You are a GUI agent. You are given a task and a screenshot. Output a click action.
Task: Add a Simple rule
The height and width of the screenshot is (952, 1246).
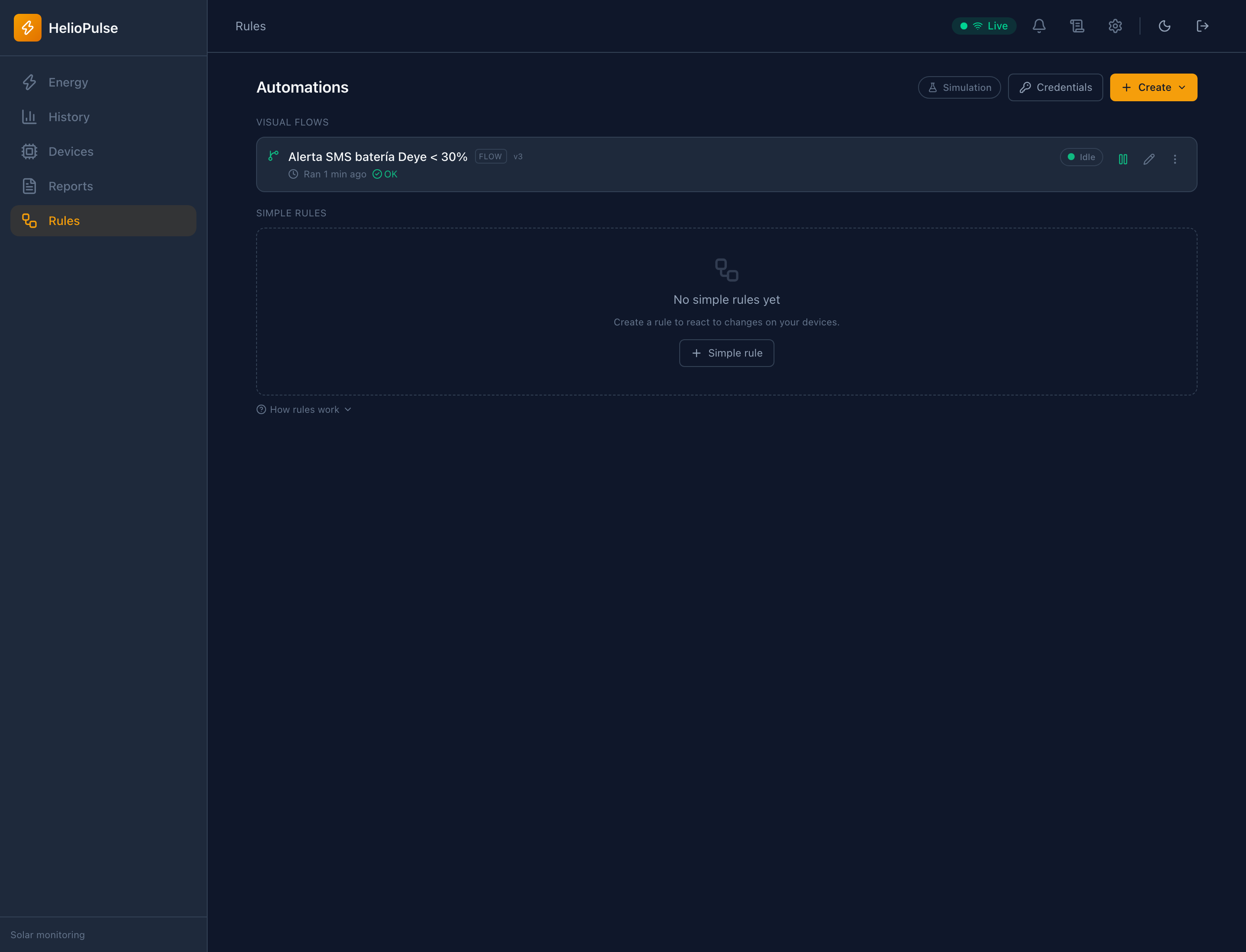click(x=726, y=353)
